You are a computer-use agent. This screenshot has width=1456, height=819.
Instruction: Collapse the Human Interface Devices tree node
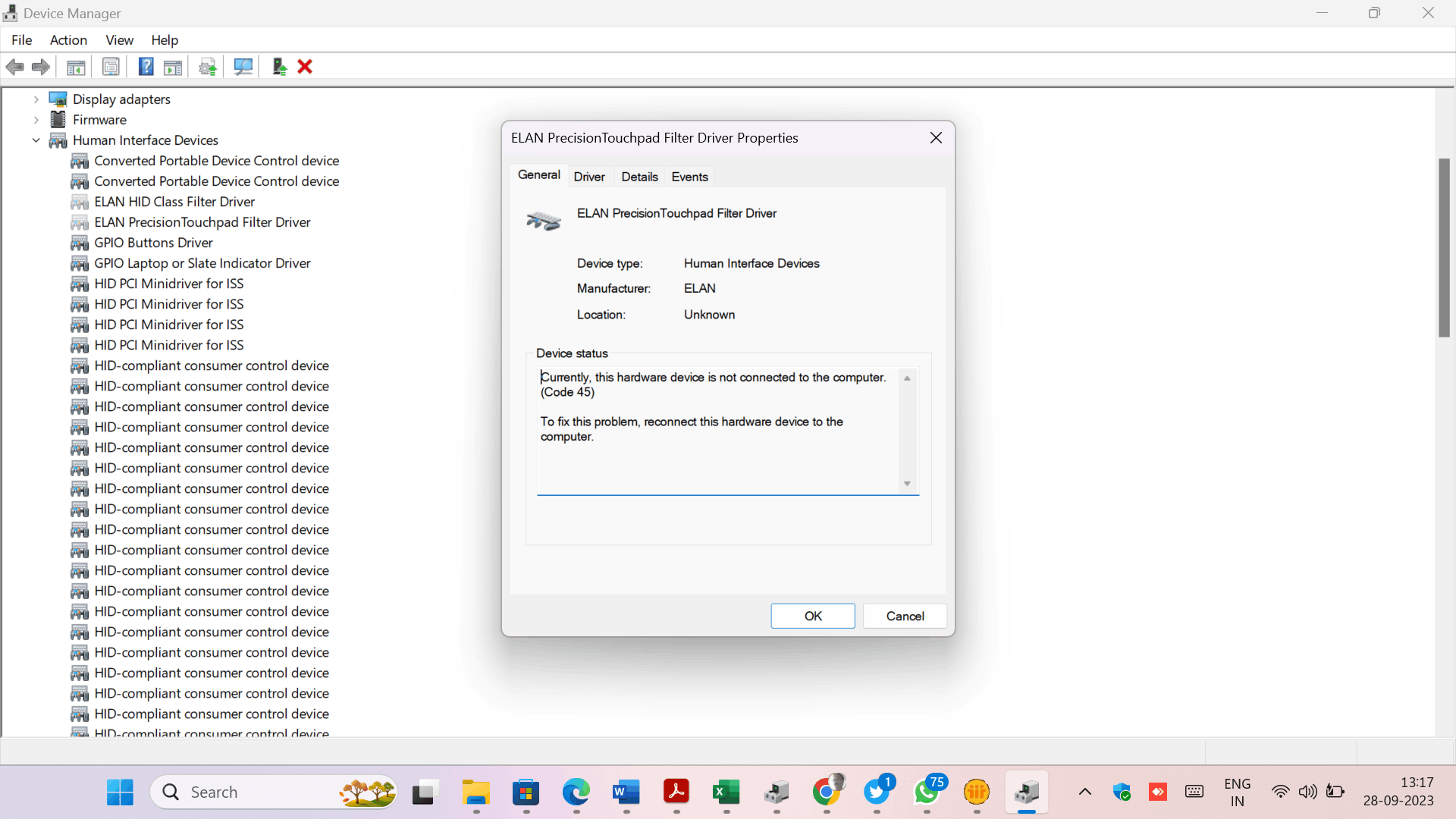pyautogui.click(x=36, y=140)
